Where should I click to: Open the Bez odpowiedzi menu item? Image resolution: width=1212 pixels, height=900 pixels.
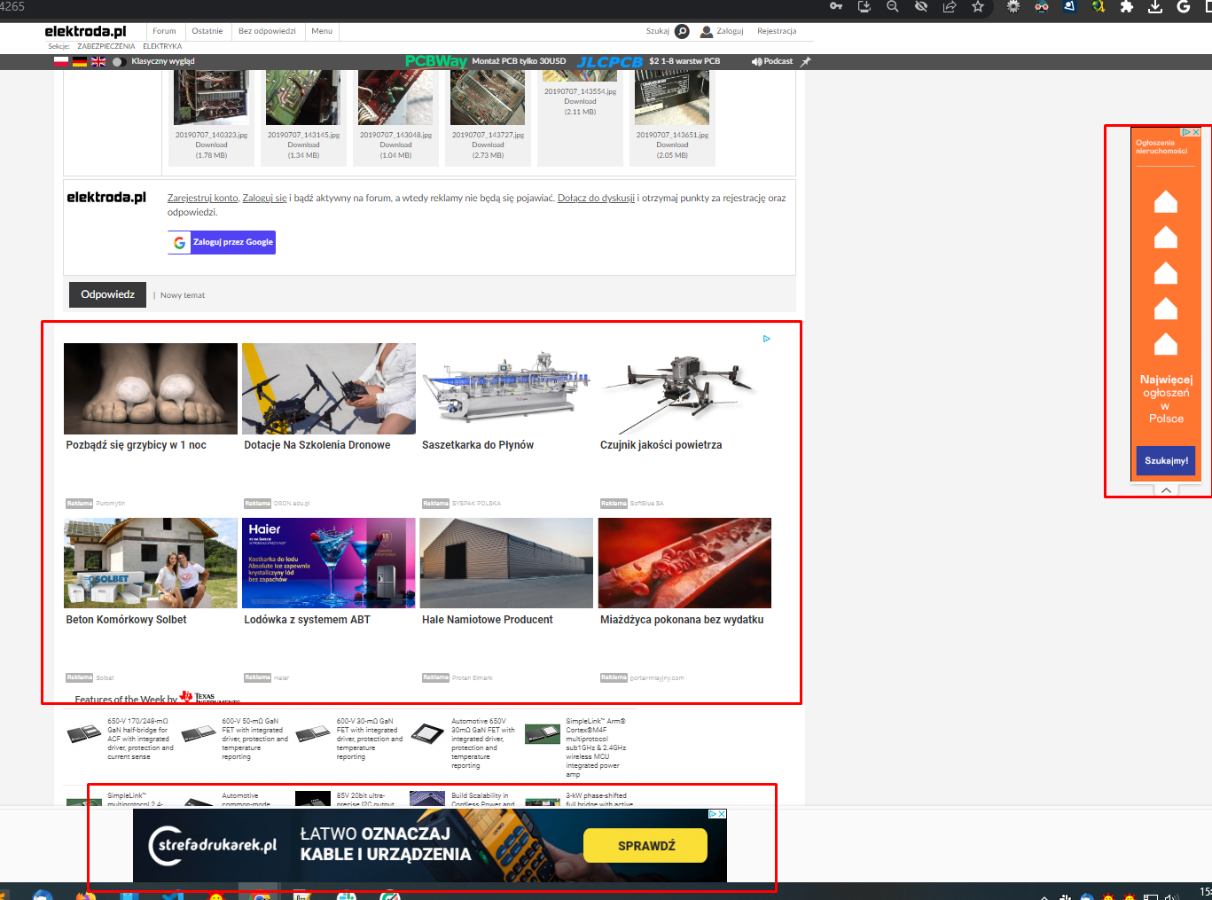[267, 31]
